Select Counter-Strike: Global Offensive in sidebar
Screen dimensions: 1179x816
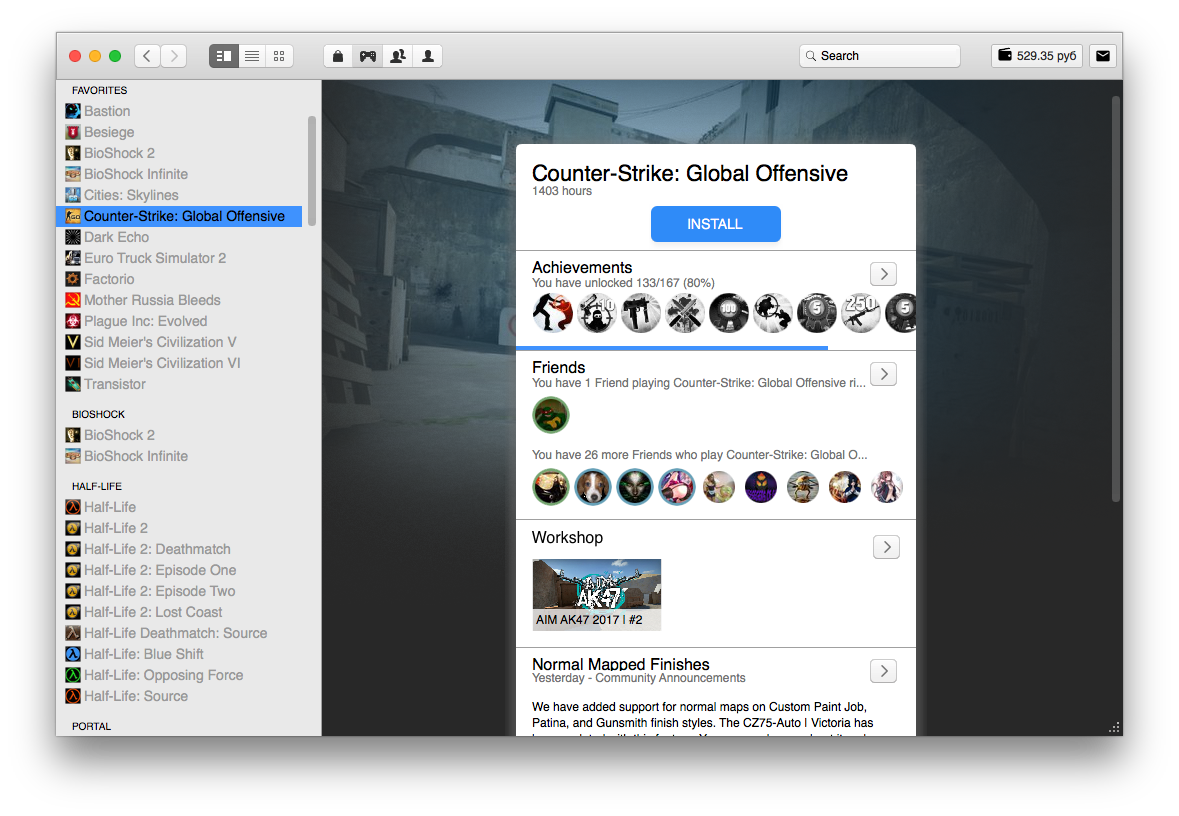point(179,217)
